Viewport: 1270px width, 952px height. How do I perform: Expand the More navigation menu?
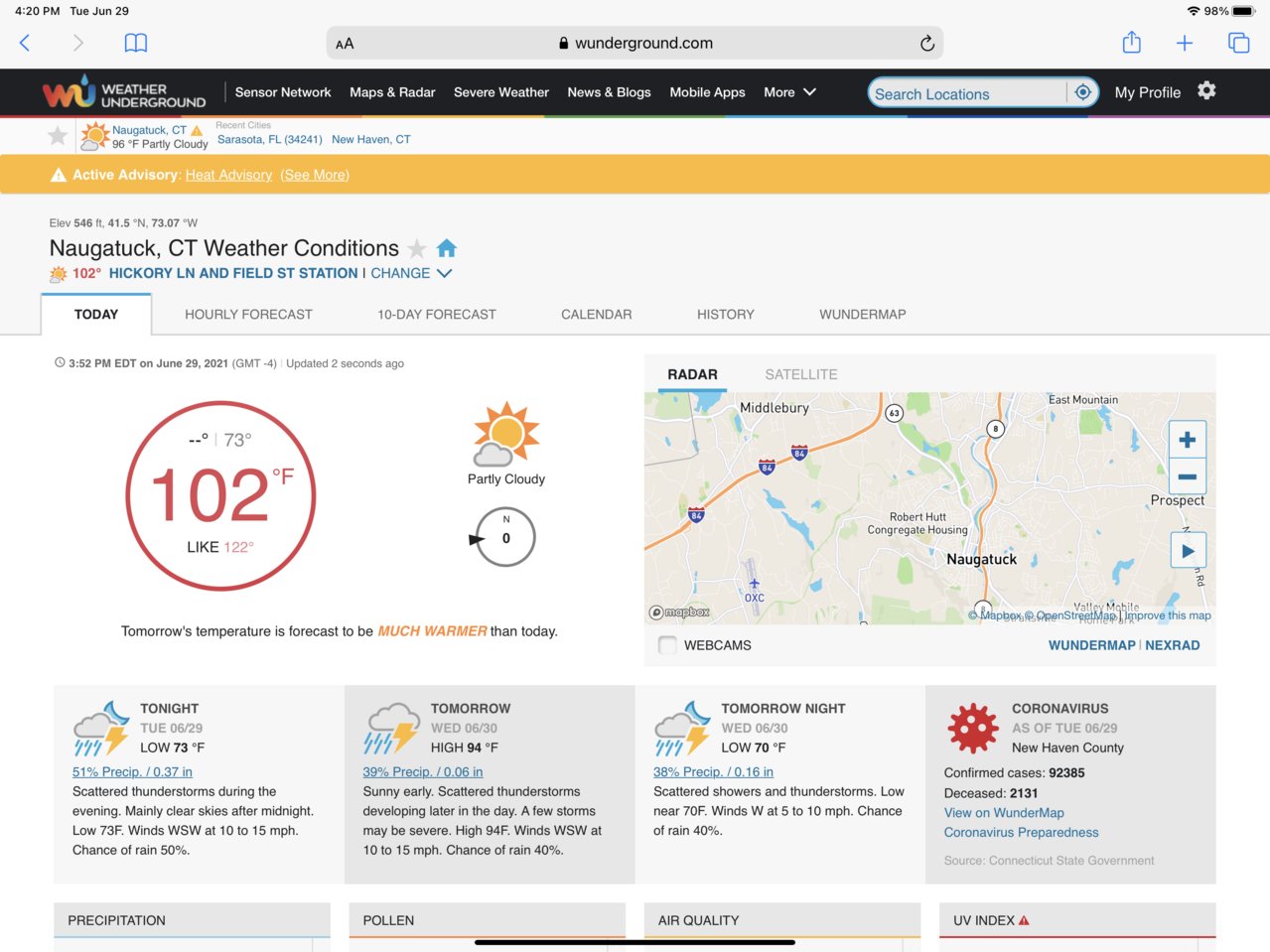point(790,92)
